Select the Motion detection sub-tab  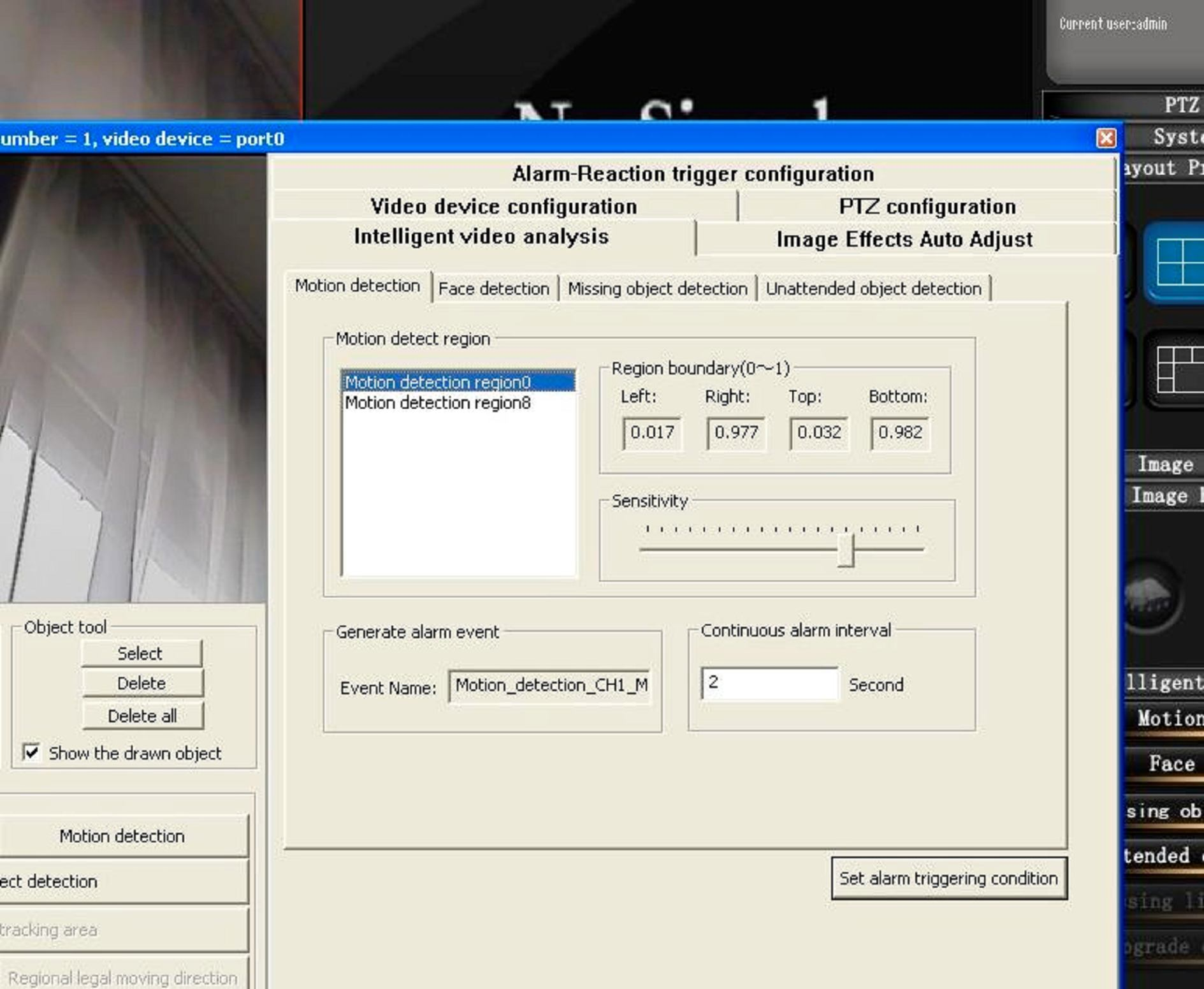coord(357,286)
